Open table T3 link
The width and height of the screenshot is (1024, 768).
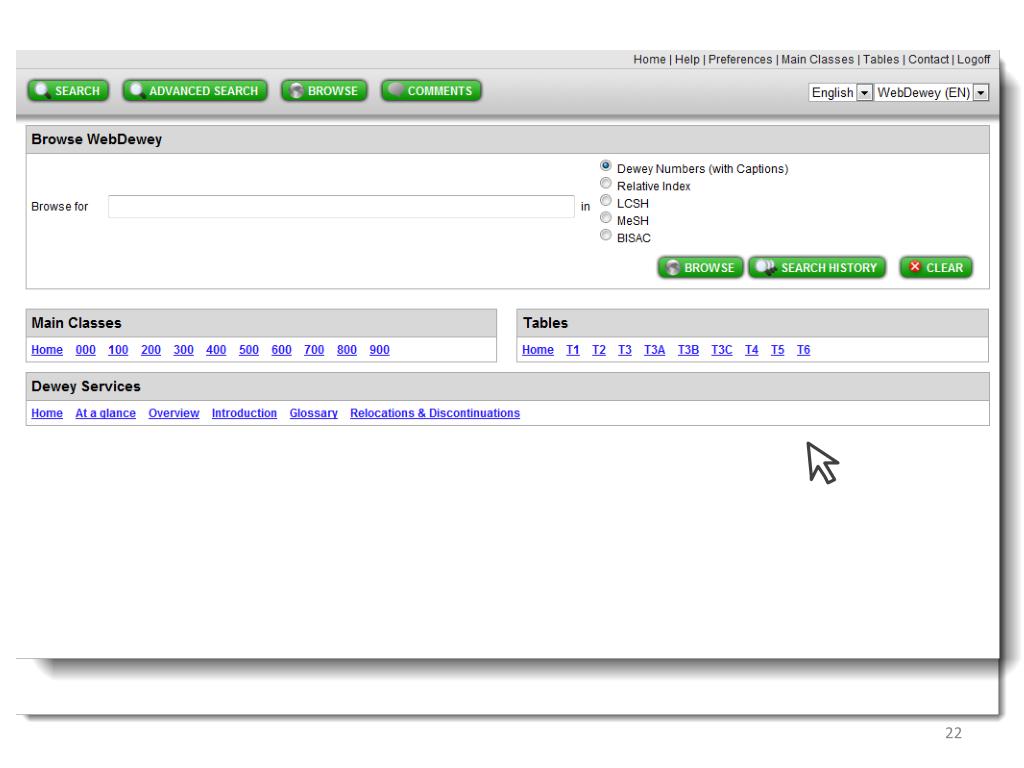pyautogui.click(x=625, y=350)
